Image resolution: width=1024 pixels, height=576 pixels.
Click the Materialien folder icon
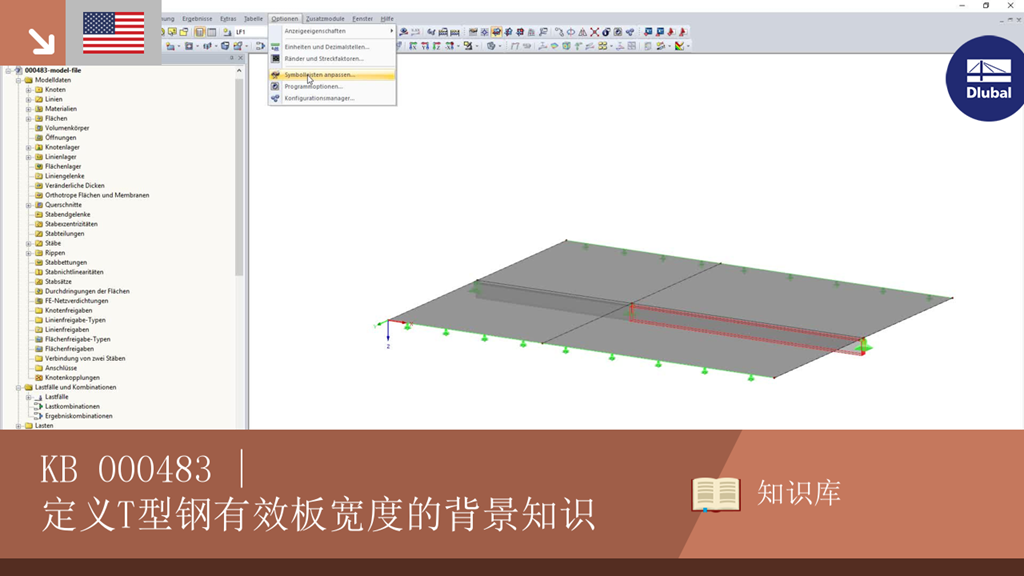tap(39, 109)
